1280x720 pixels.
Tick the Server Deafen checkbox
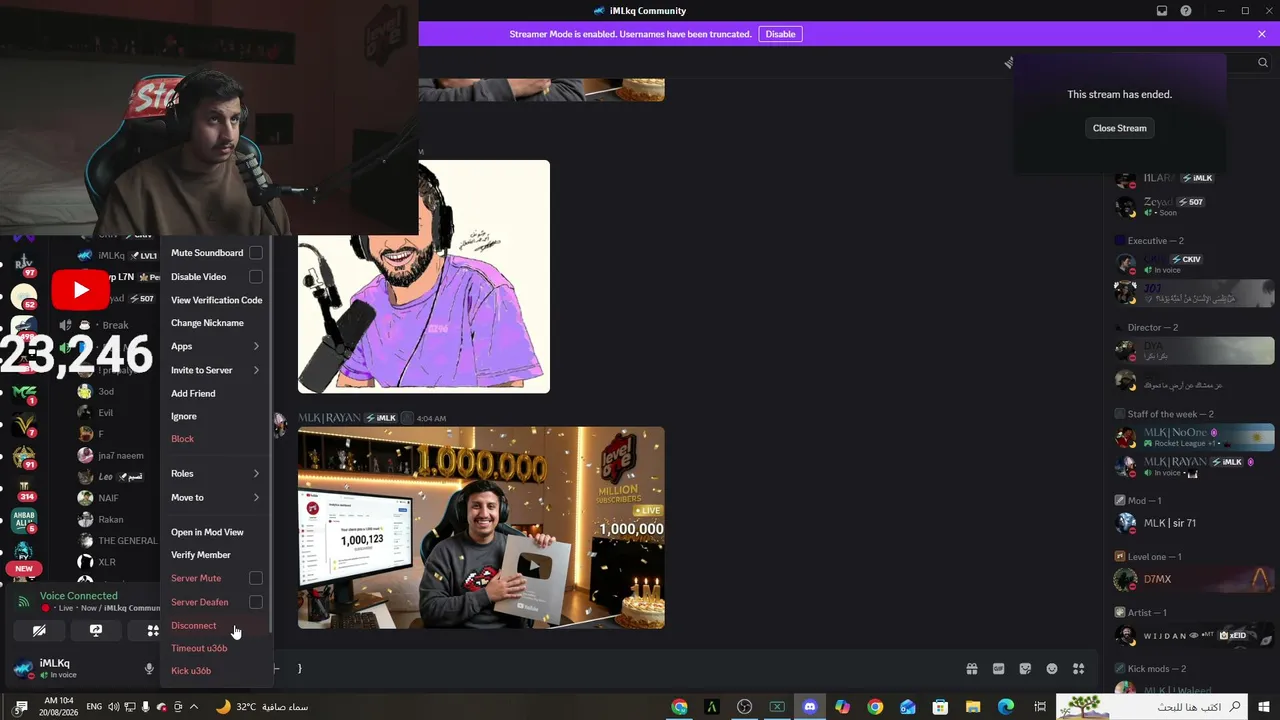256,602
